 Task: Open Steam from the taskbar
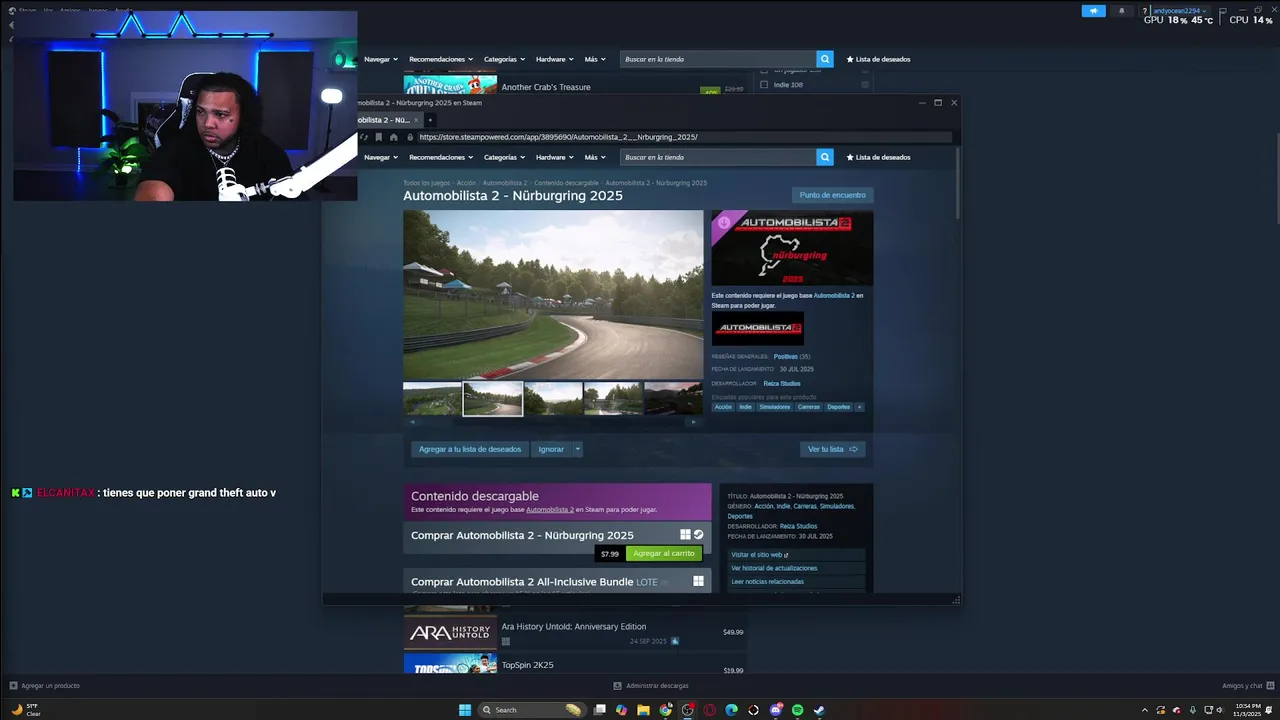[x=819, y=710]
